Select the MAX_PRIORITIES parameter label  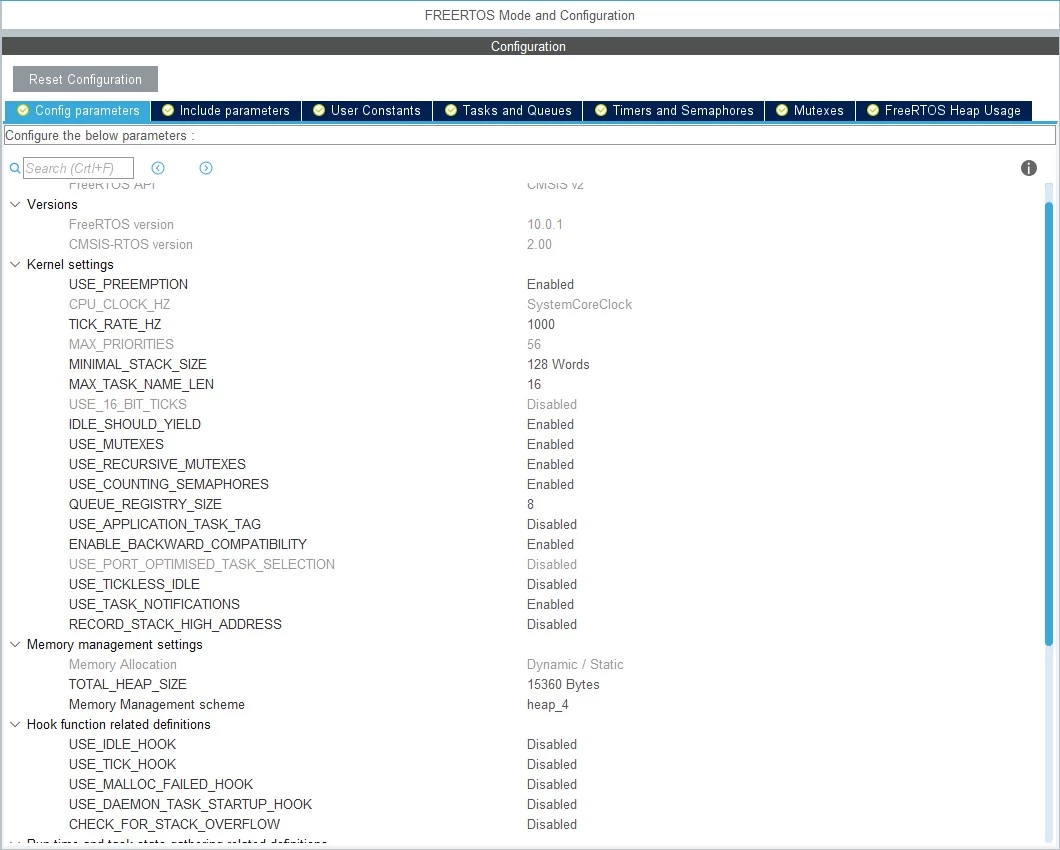[121, 344]
